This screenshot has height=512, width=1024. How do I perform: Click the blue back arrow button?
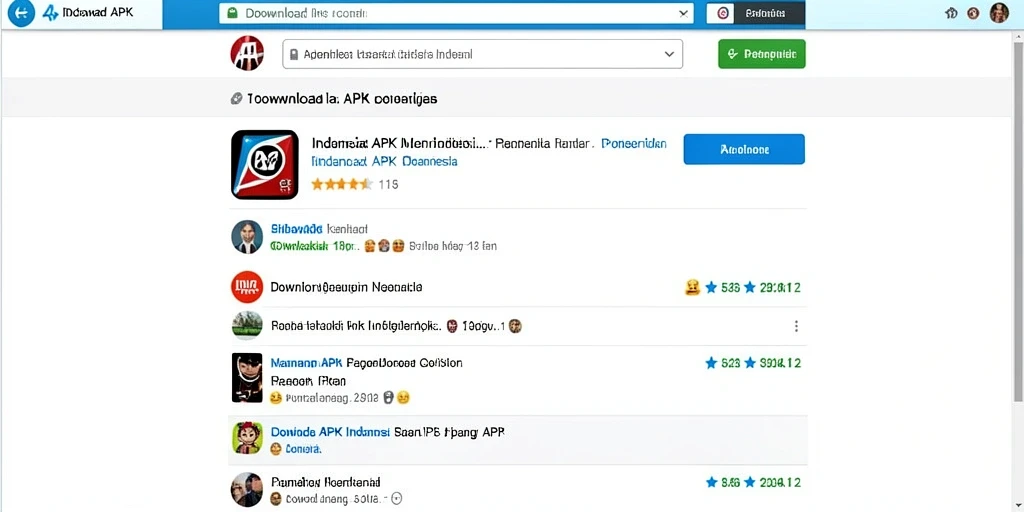click(21, 13)
